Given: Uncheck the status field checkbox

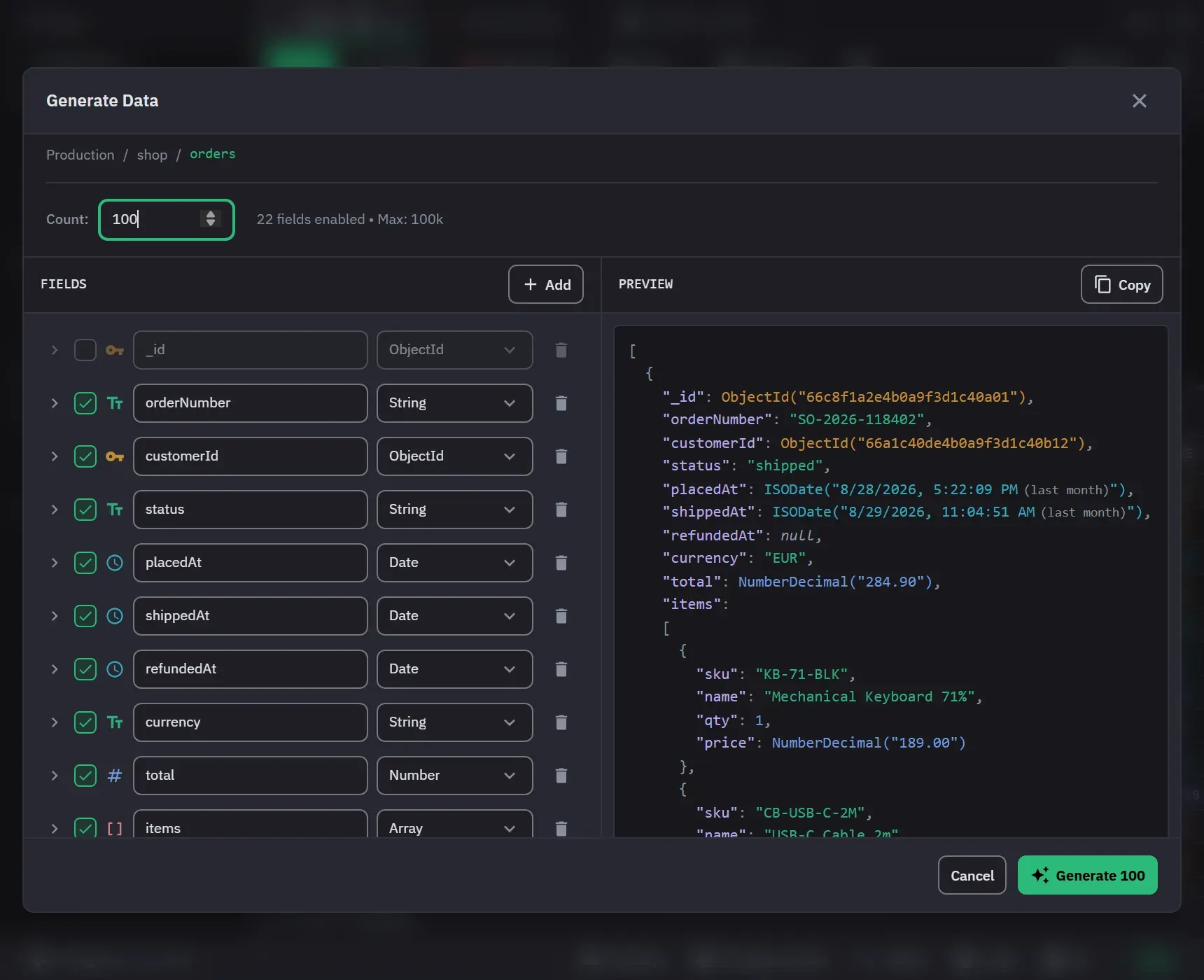Looking at the screenshot, I should 85,510.
